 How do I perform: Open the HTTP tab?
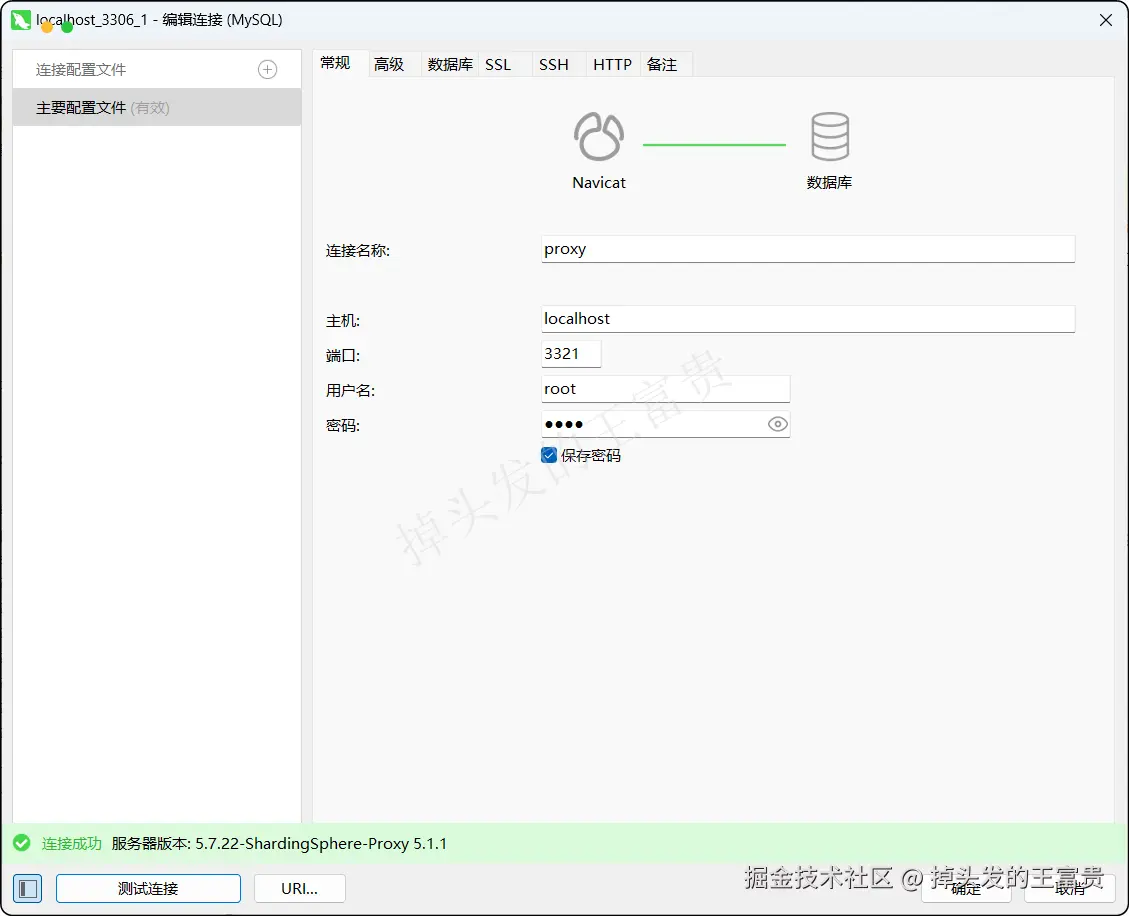point(613,65)
